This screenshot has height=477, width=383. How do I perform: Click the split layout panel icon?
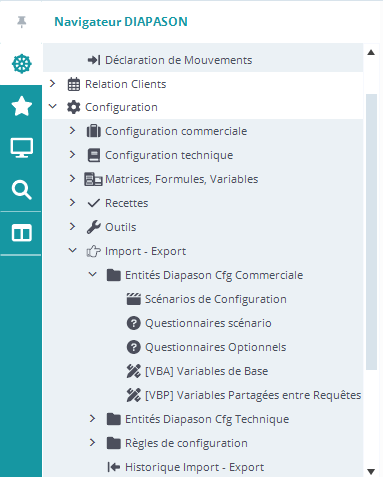(x=22, y=233)
